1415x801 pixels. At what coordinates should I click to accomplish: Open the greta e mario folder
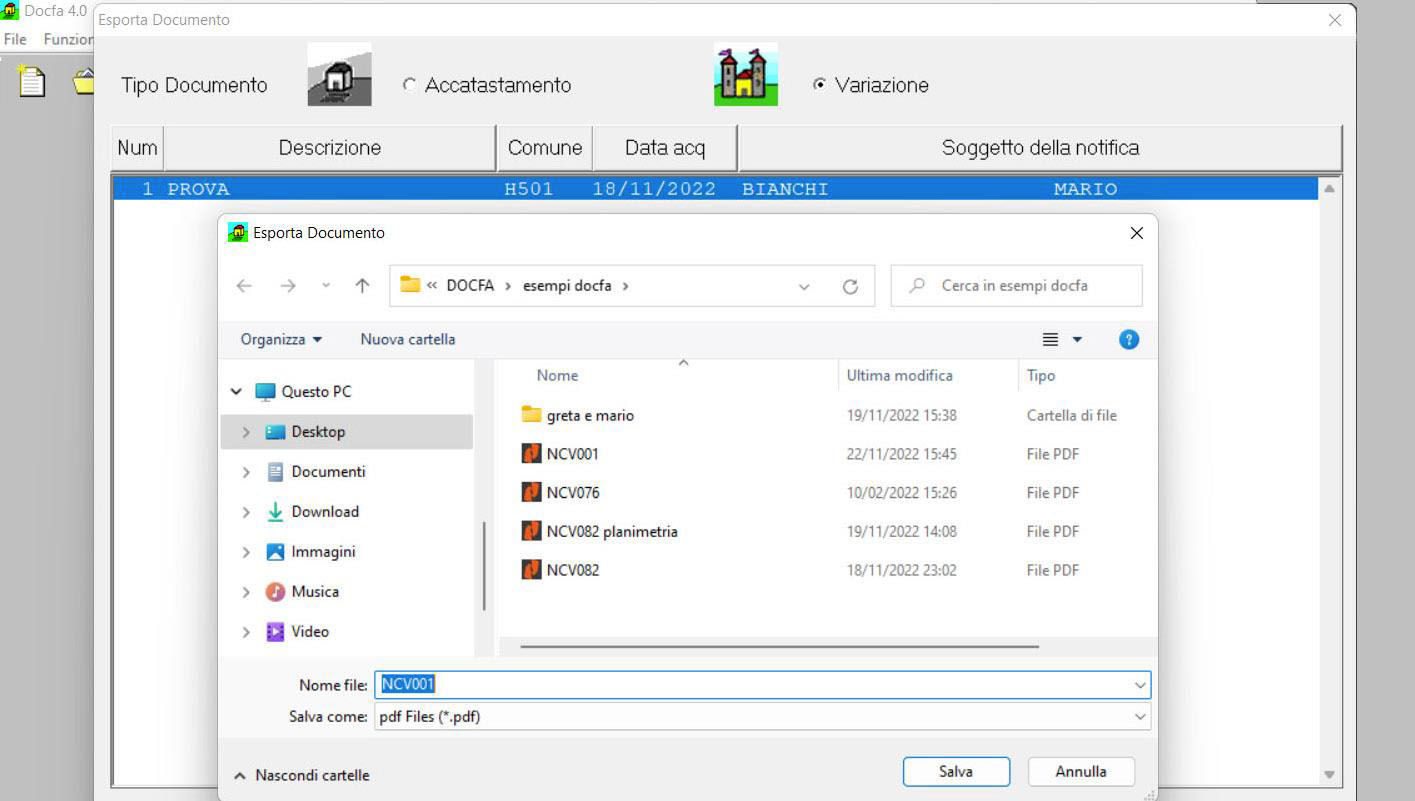tap(589, 415)
